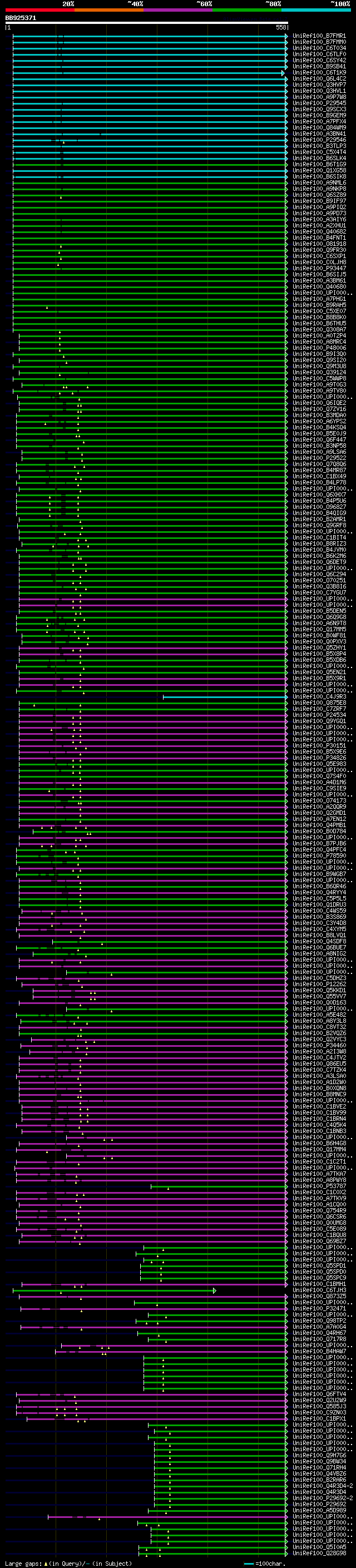
Task: Click the cyan ~100% identity legend segment
Action: point(316,10)
